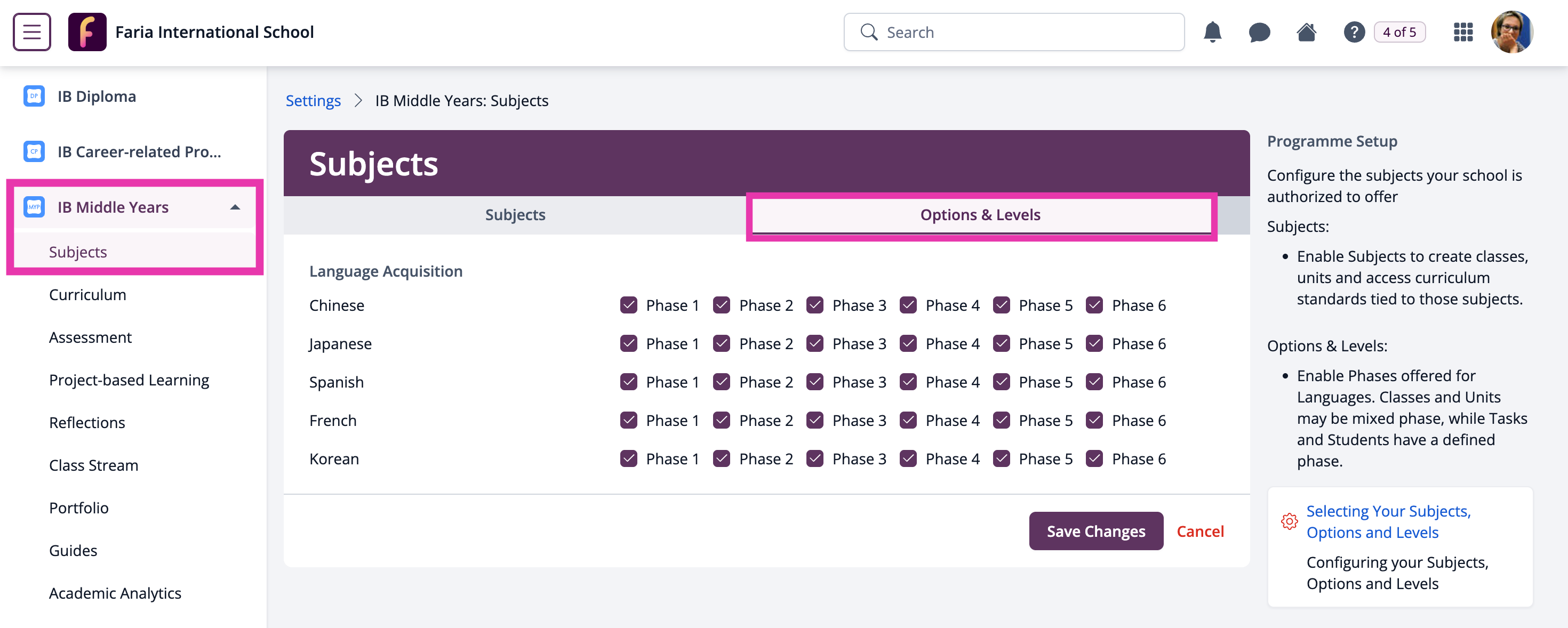
Task: Open IB Diploma in the sidebar
Action: pos(97,96)
